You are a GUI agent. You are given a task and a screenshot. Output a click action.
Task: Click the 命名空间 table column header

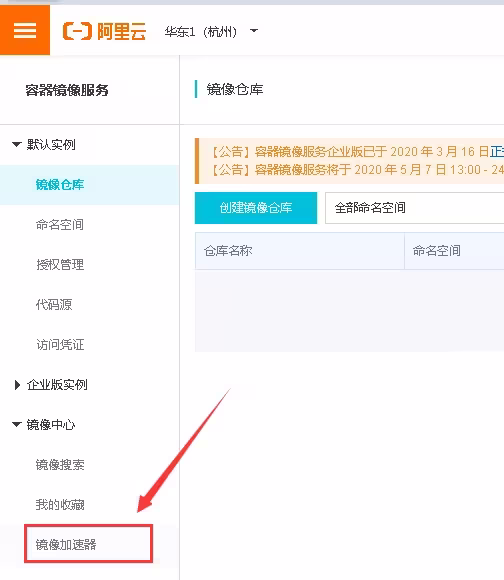[437, 251]
